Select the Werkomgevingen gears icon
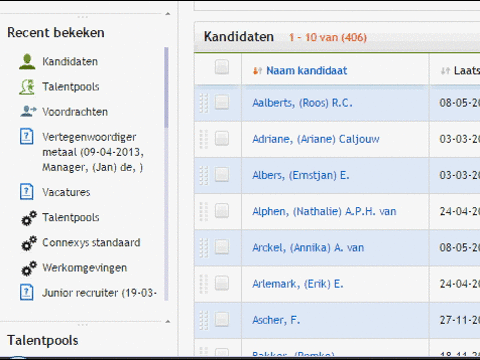Image resolution: width=480 pixels, height=360 pixels. point(29,268)
